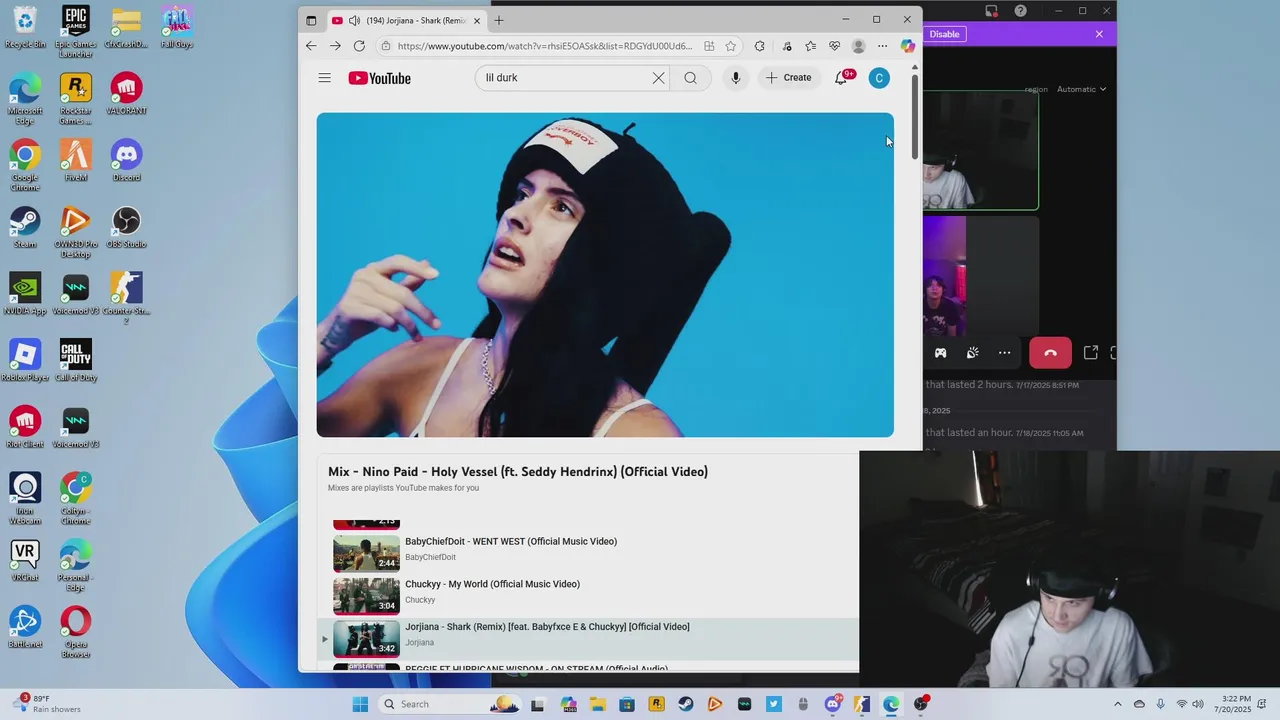
Task: Open Steam from the taskbar
Action: pyautogui.click(x=686, y=704)
